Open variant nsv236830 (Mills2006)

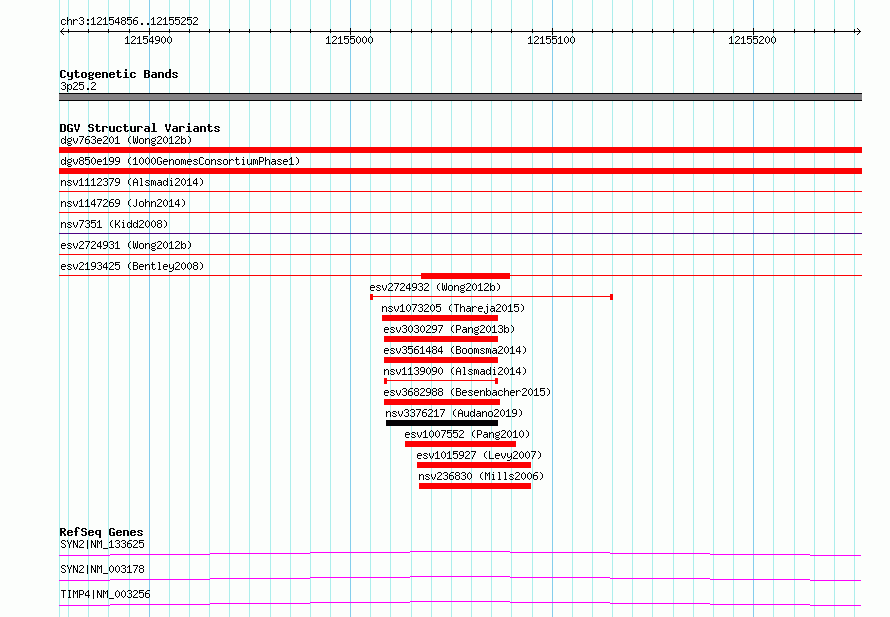tap(481, 476)
